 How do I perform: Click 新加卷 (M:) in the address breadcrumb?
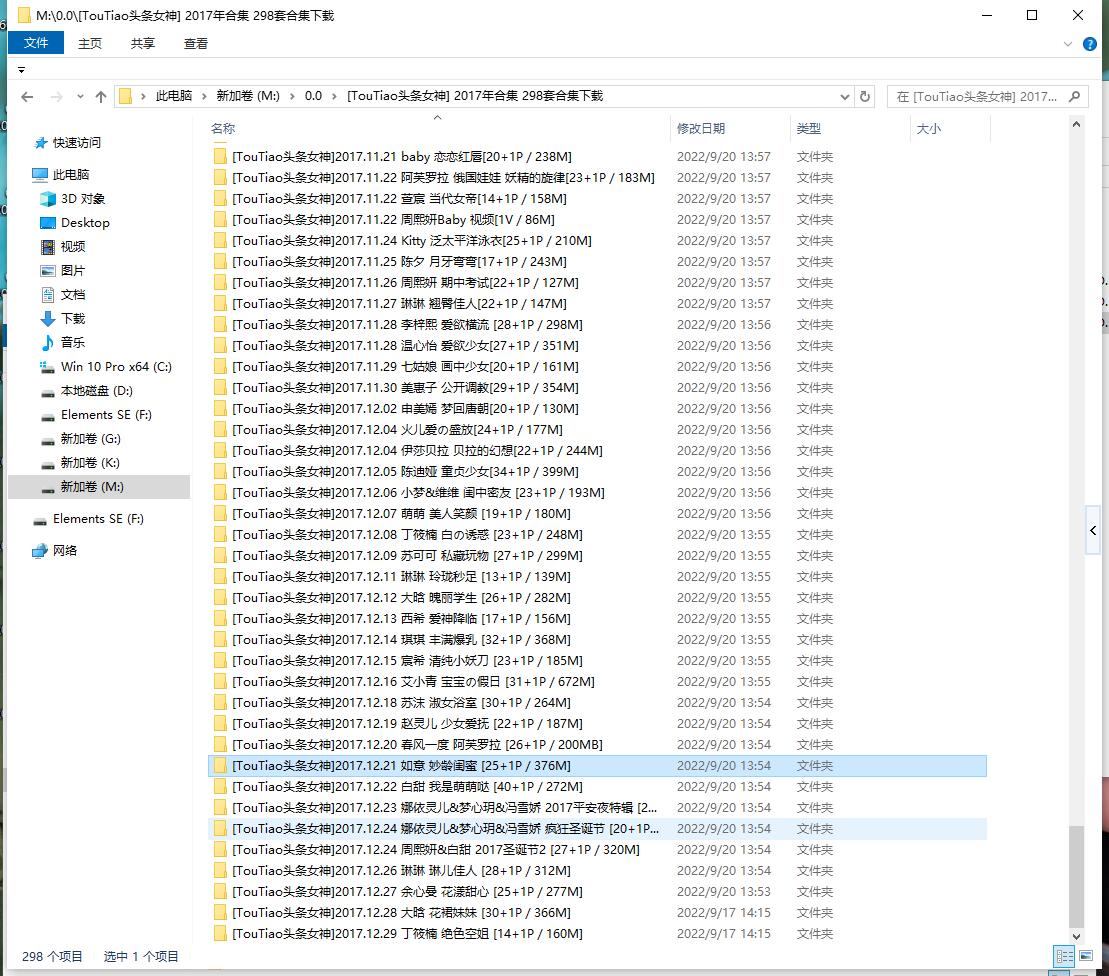pos(248,96)
